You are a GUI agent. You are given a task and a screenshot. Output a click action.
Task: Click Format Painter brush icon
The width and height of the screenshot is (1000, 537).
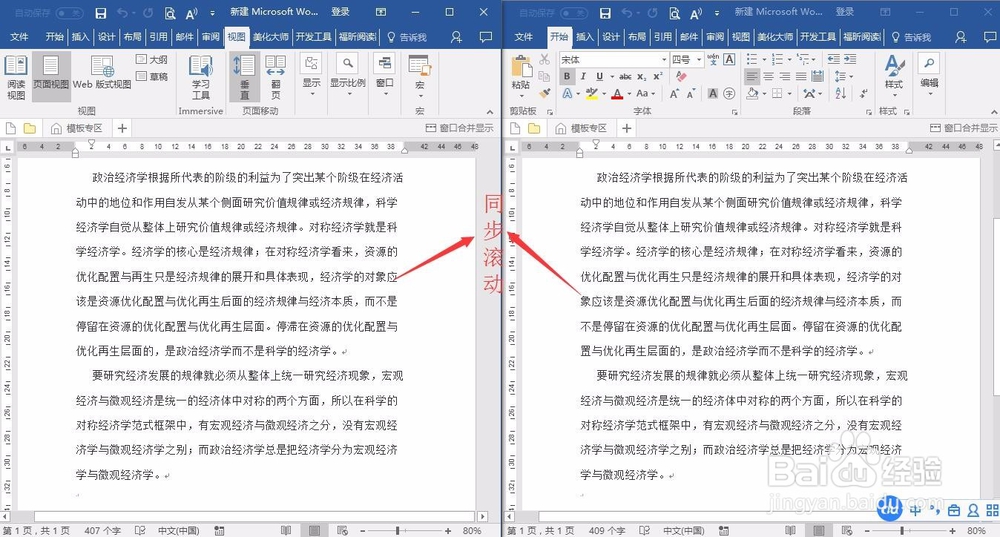pos(544,94)
